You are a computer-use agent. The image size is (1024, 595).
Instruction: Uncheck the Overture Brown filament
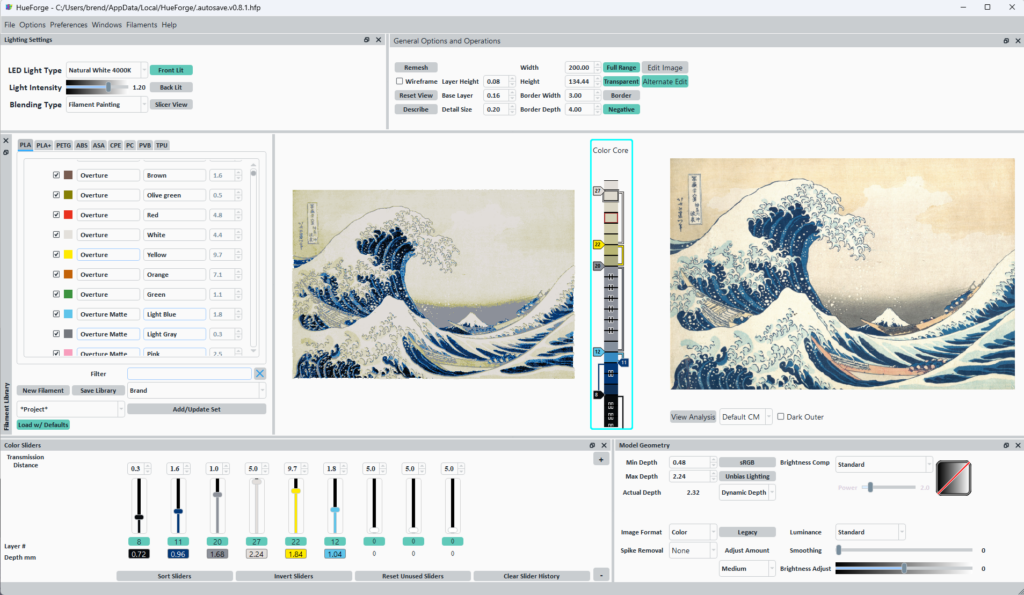[56, 175]
